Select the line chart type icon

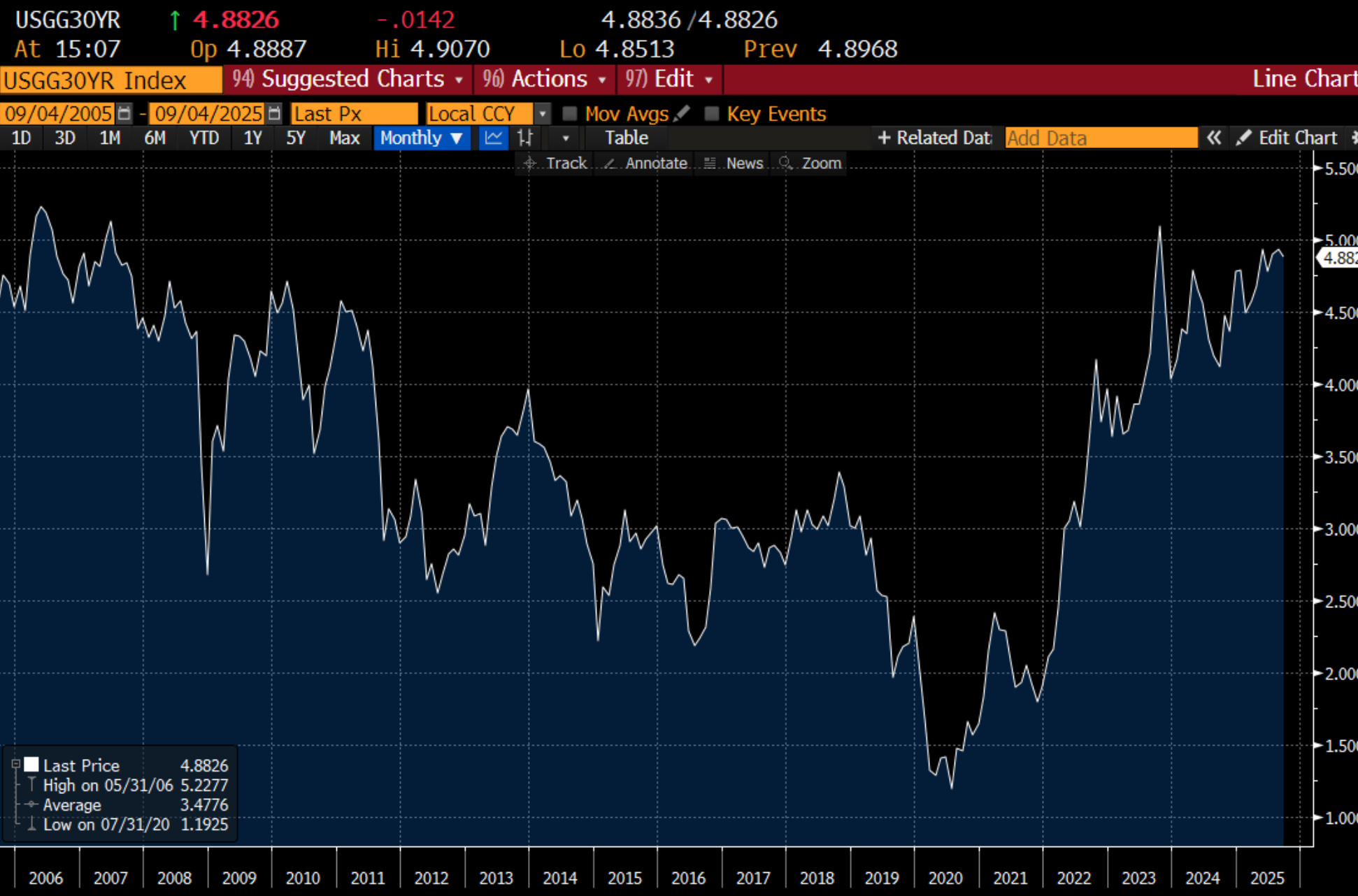click(493, 138)
